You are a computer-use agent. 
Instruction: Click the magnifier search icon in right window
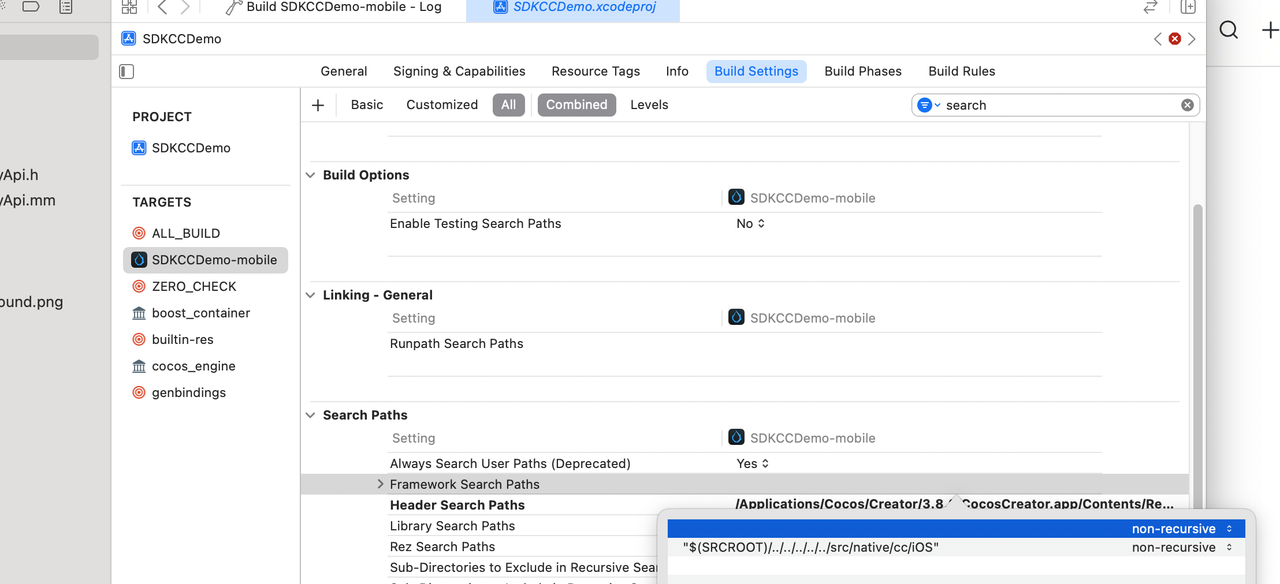click(x=1229, y=30)
